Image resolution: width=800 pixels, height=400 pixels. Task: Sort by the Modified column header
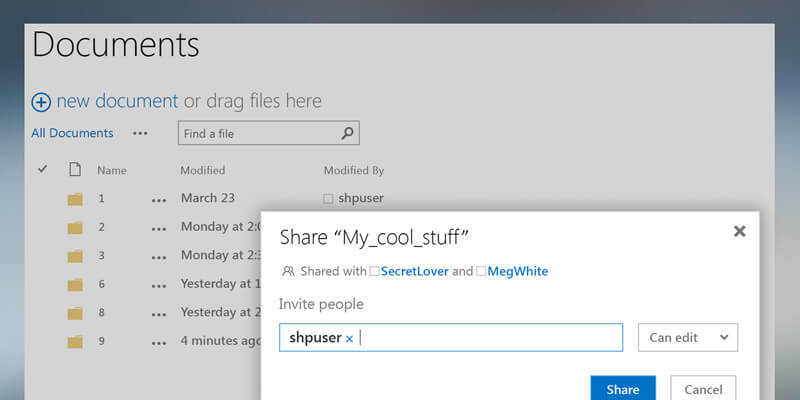(202, 170)
